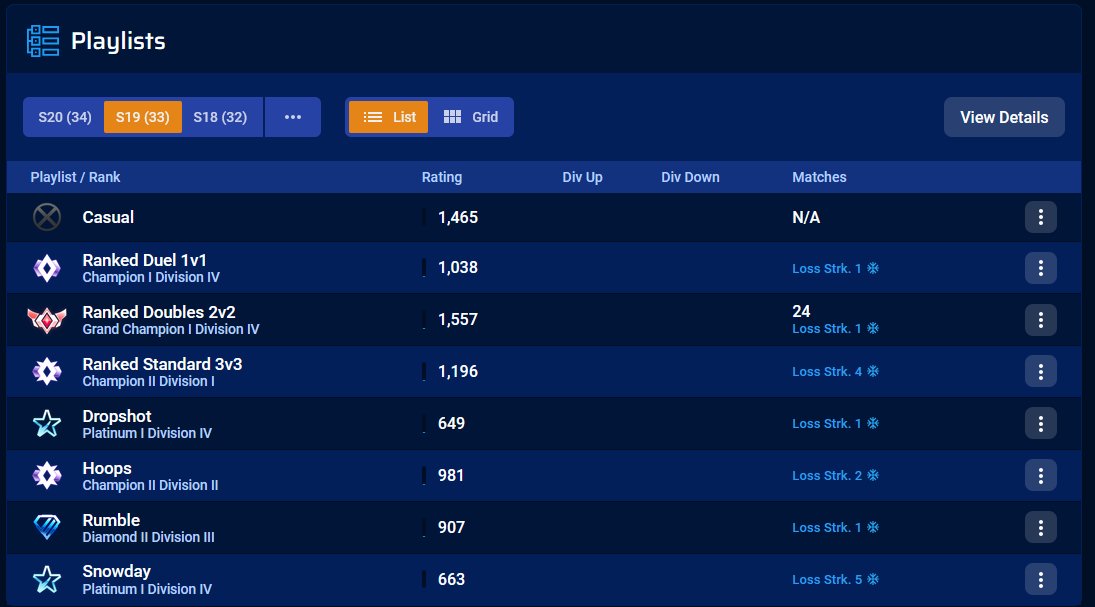
Task: Click the 981 Hoops rating
Action: click(x=451, y=475)
